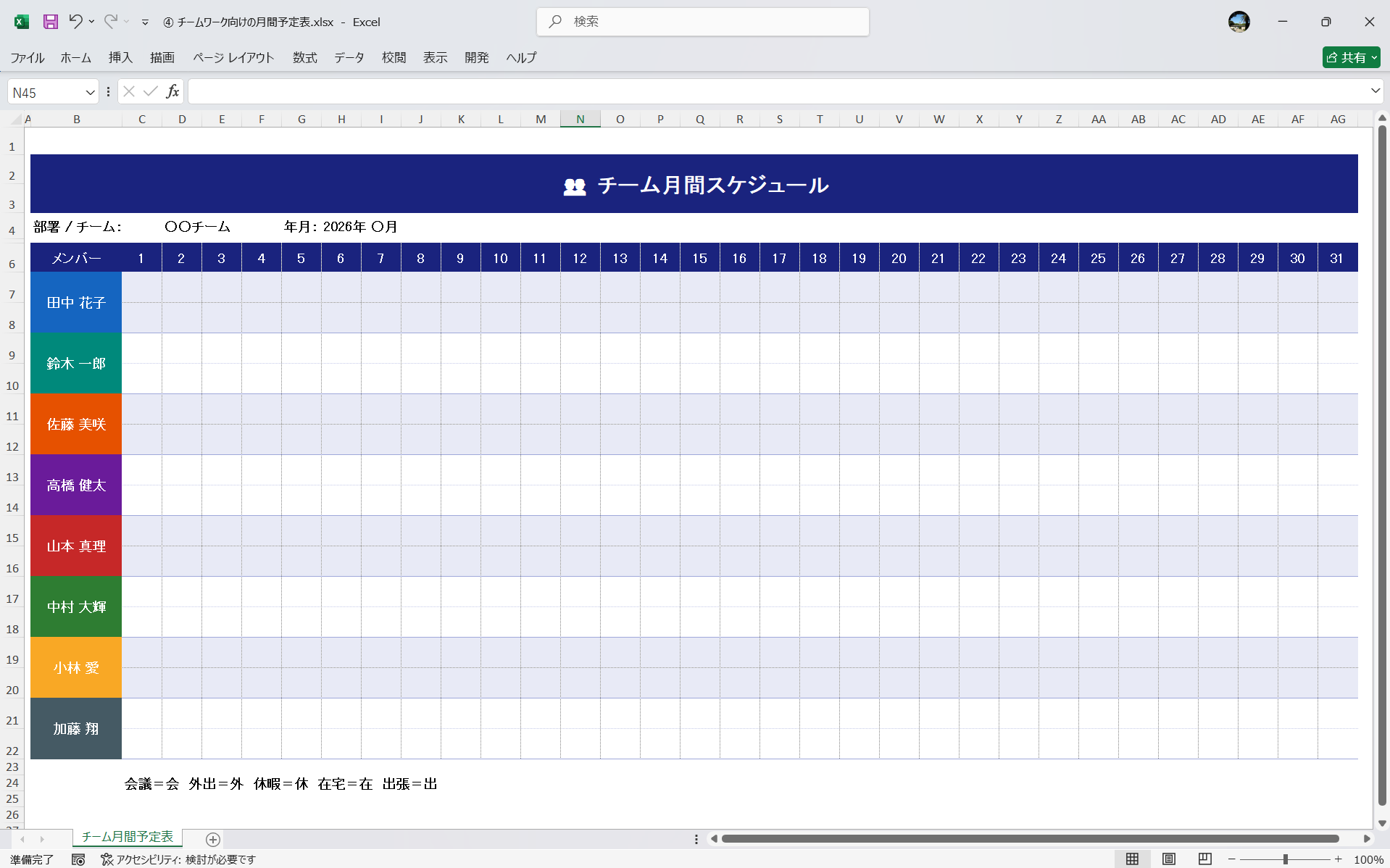Click the 準備完了 status indicator
Screen dimensions: 1390x868
click(x=31, y=859)
